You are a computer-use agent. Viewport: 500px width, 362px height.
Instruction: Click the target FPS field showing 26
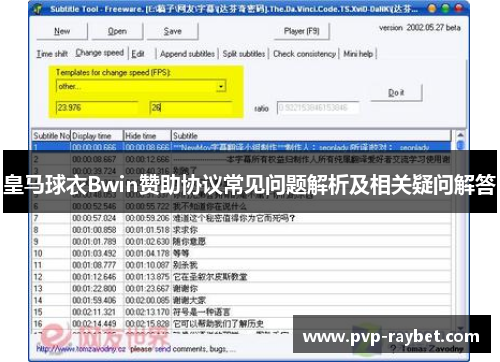191,108
